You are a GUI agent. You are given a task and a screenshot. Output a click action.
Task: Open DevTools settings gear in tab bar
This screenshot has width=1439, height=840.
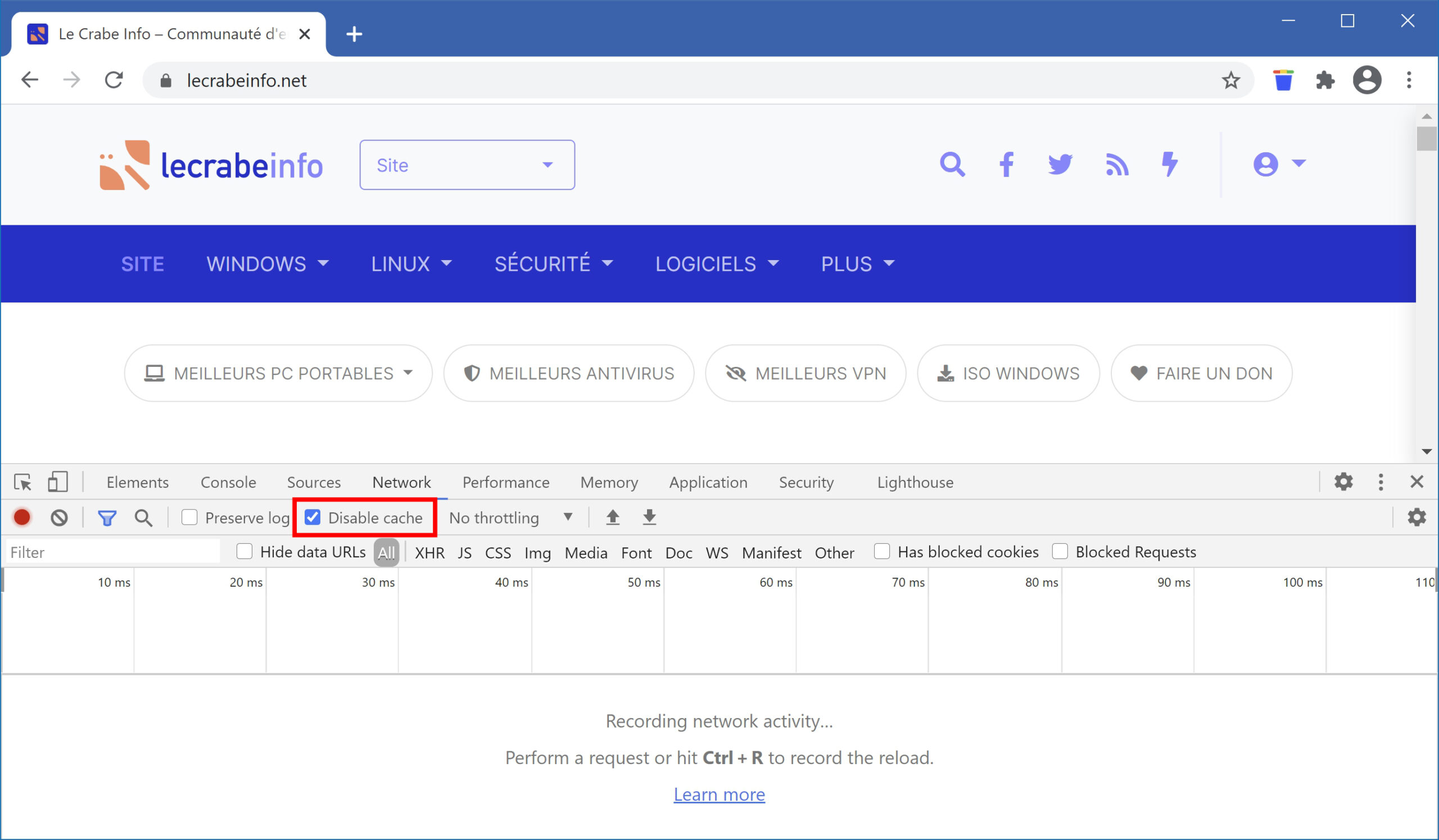tap(1343, 482)
